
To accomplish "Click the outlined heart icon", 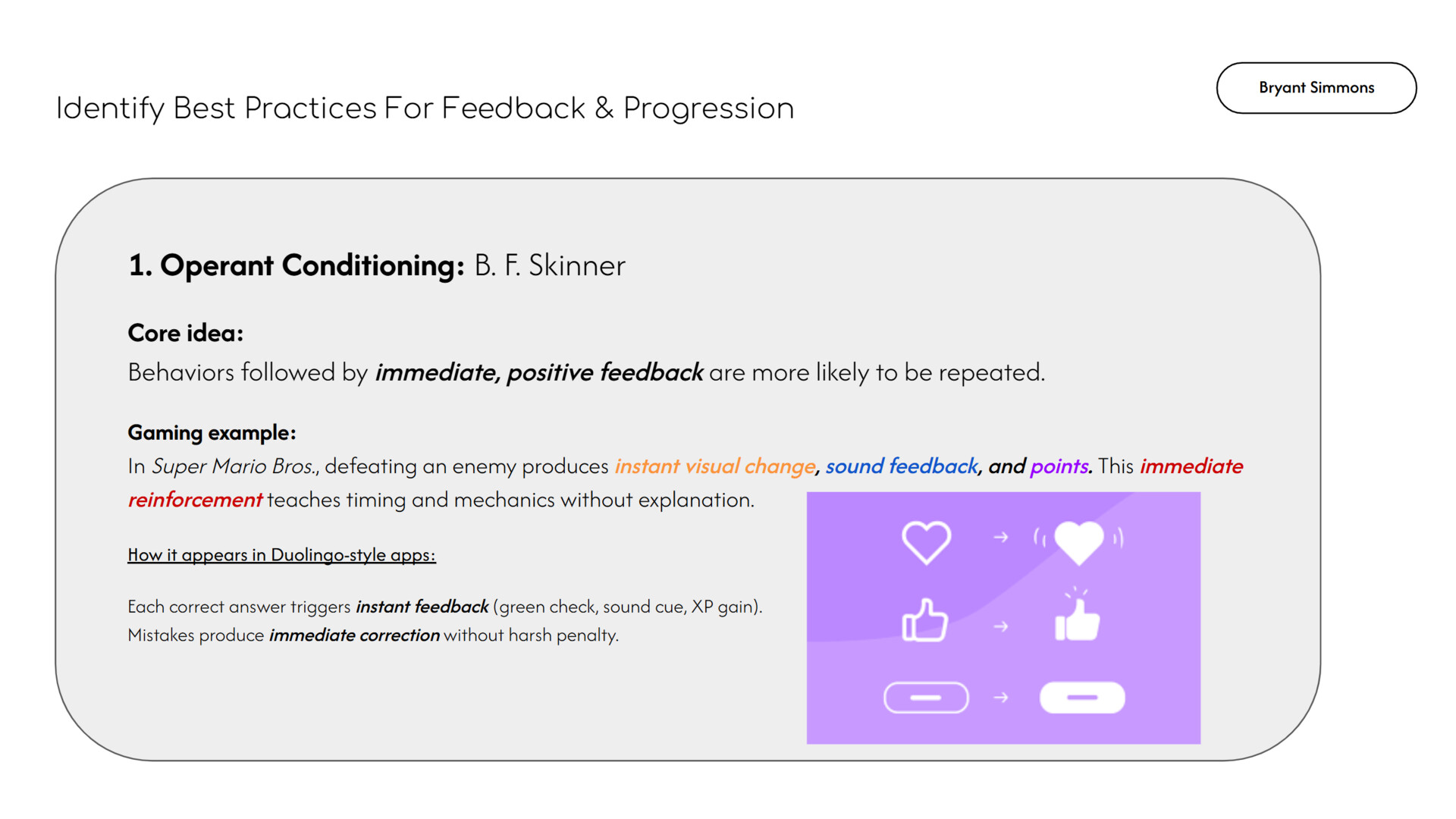I will 926,541.
